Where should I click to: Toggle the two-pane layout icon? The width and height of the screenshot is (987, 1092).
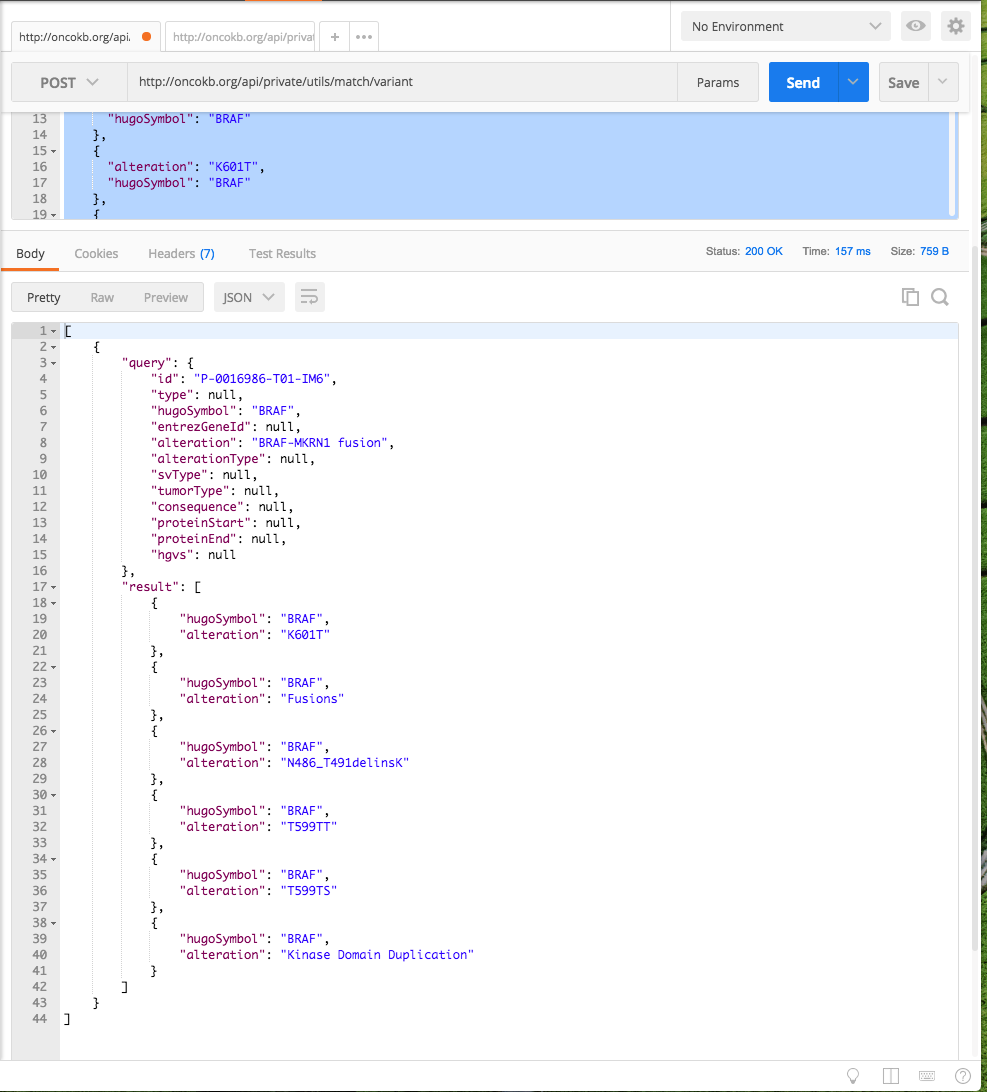tap(890, 1075)
